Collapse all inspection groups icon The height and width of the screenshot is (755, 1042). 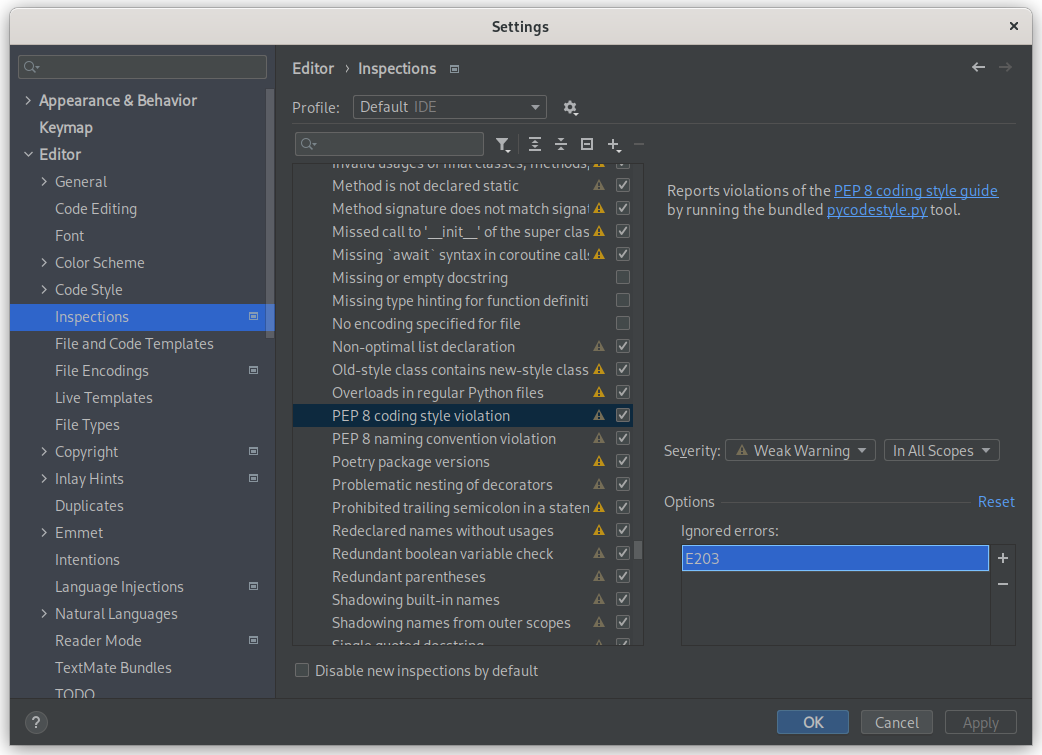(x=561, y=144)
